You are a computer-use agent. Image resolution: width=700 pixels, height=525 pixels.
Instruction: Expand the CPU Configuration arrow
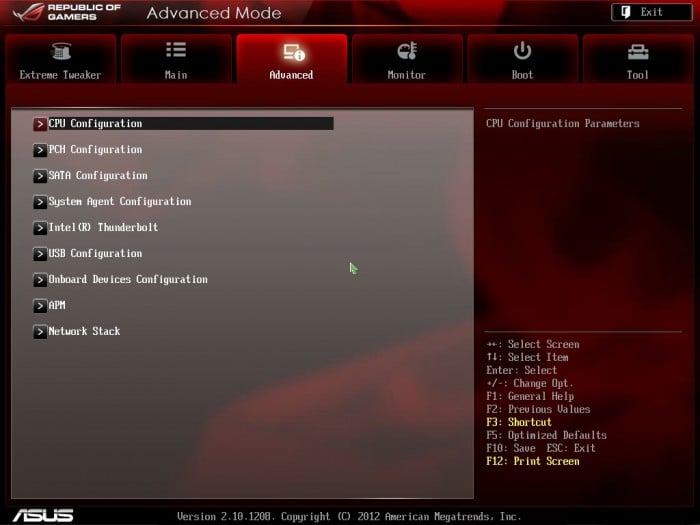point(40,124)
